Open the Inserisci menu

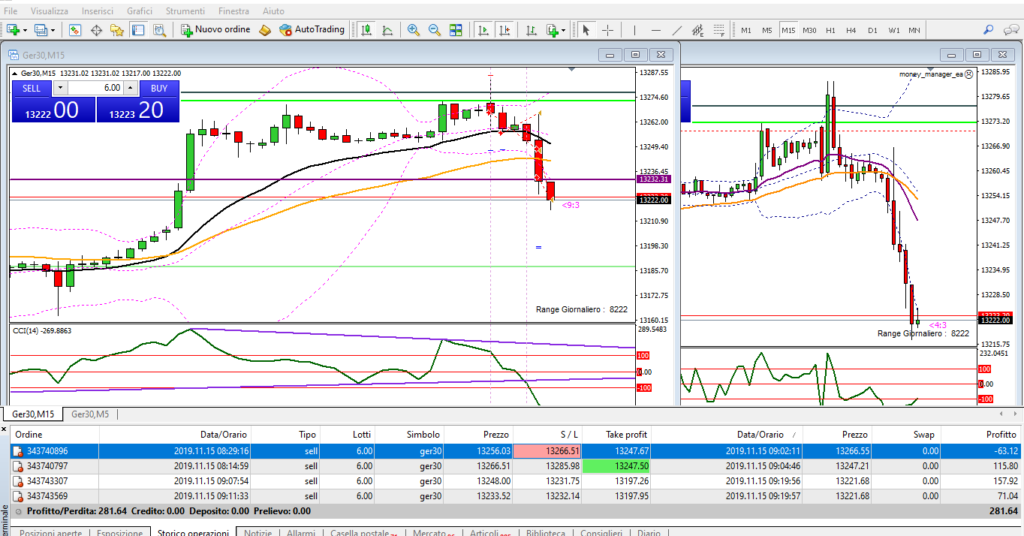coord(97,11)
